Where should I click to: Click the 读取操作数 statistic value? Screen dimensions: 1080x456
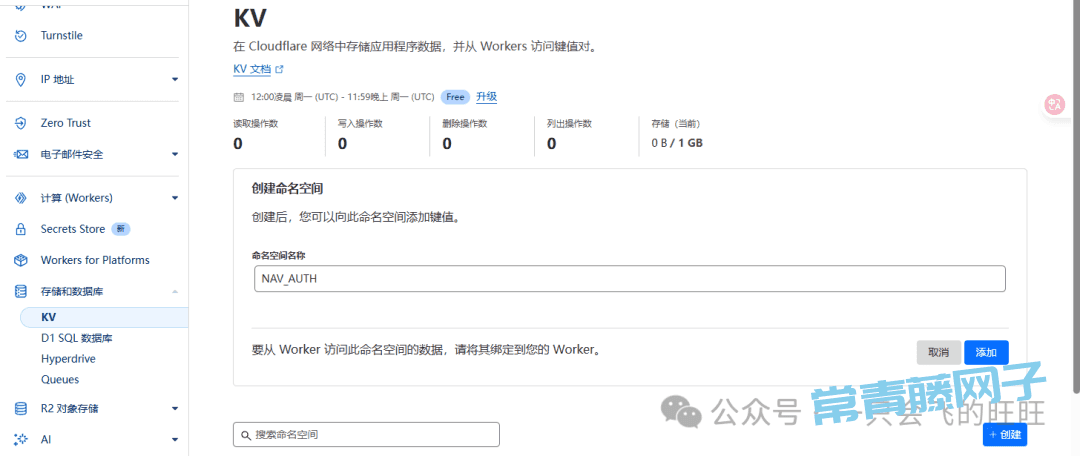click(x=238, y=144)
